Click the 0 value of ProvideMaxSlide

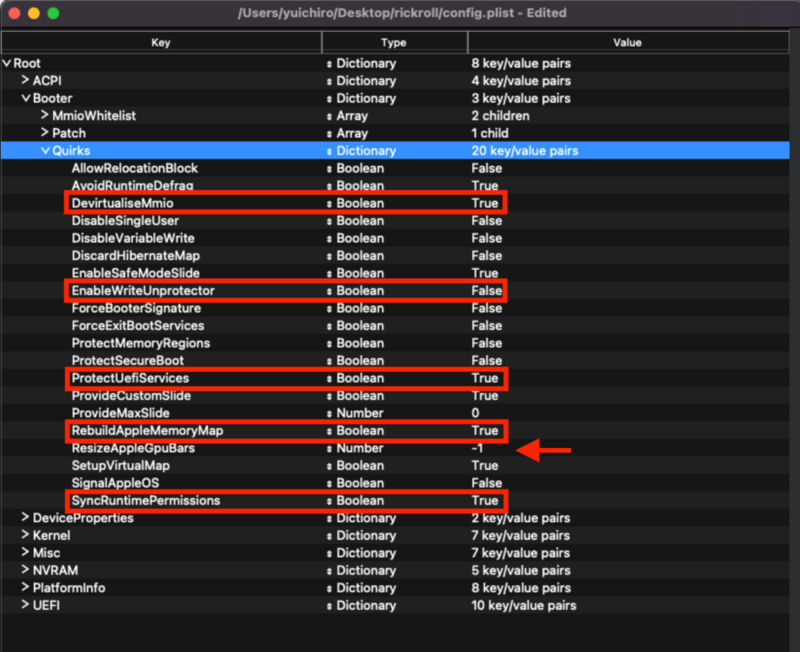click(476, 413)
